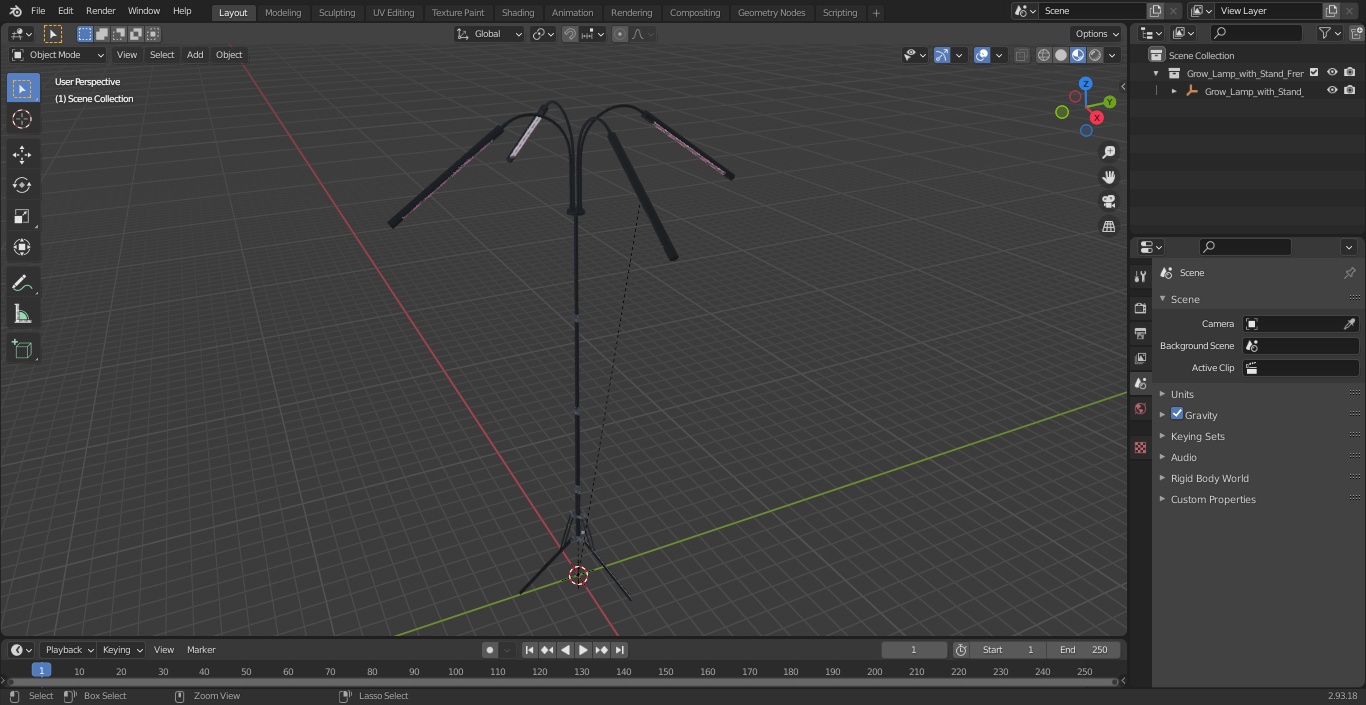
Task: Select the Scale tool
Action: 22,216
